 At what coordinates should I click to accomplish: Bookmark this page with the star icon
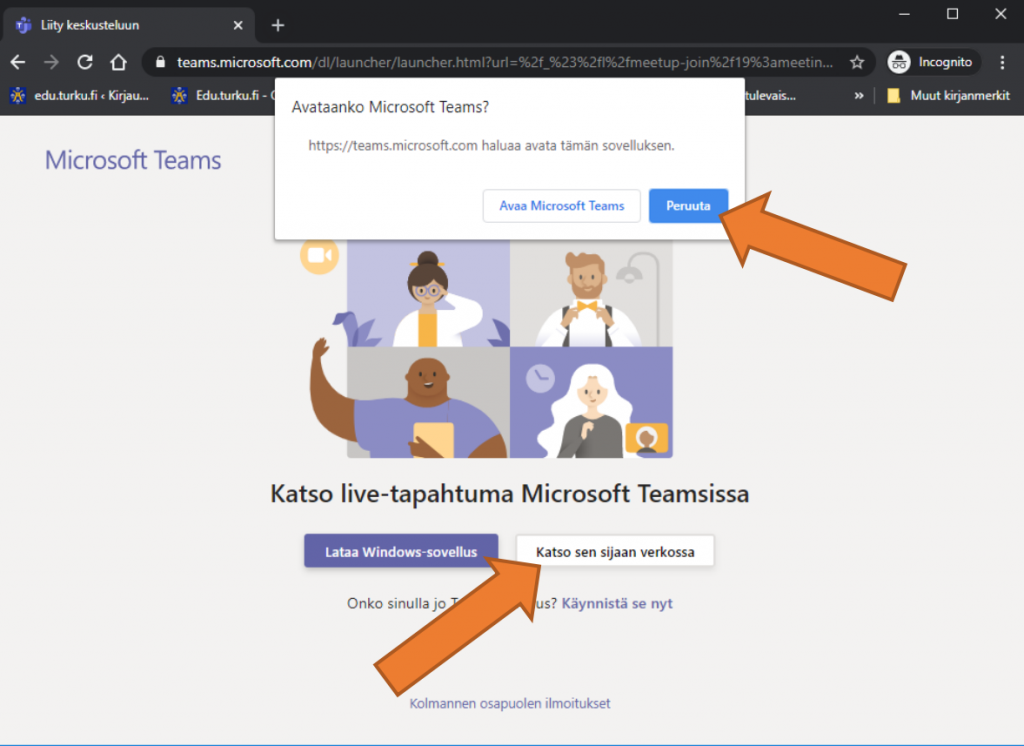click(x=857, y=62)
